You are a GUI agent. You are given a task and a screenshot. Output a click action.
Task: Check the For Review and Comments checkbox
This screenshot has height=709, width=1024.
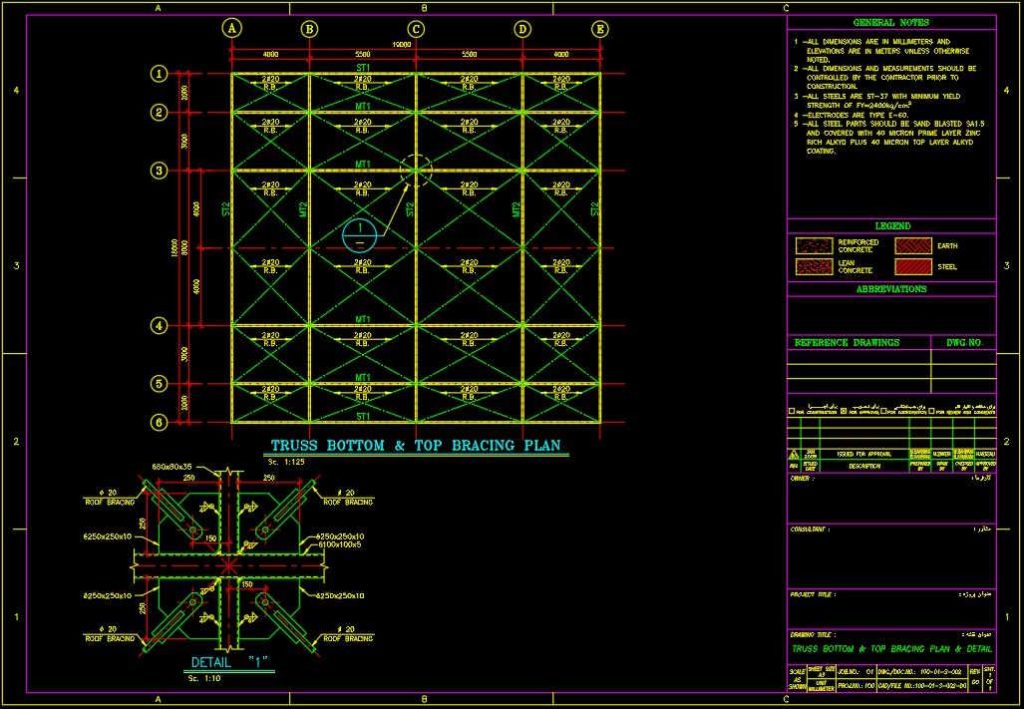[x=933, y=411]
